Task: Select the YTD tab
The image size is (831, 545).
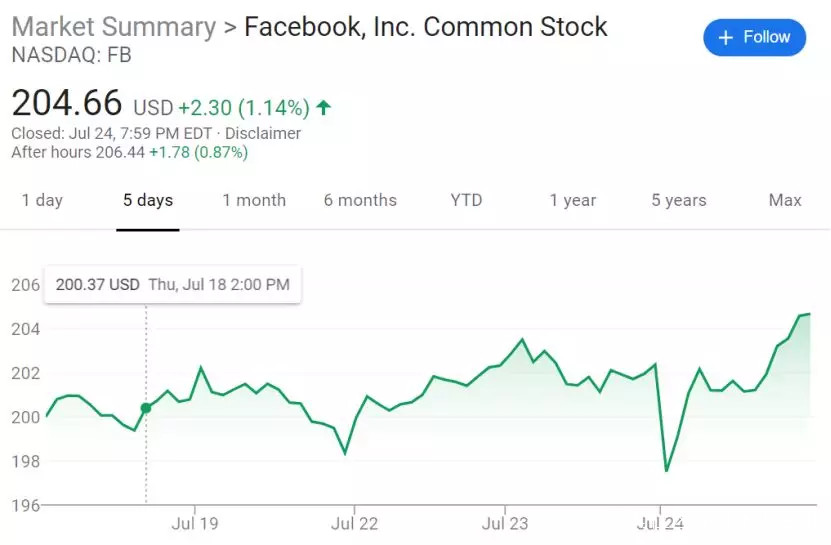Action: 466,200
